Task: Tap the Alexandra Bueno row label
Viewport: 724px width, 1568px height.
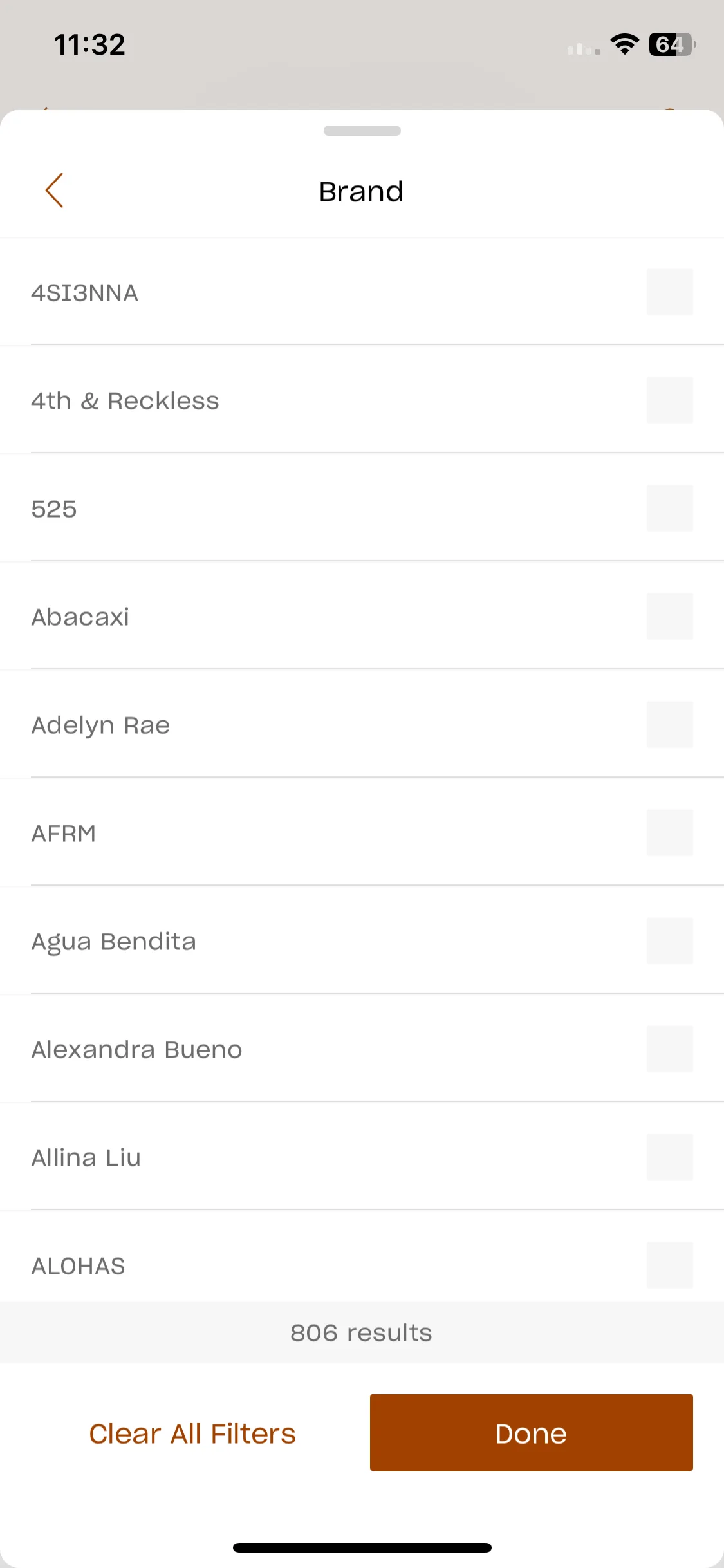Action: click(137, 1050)
